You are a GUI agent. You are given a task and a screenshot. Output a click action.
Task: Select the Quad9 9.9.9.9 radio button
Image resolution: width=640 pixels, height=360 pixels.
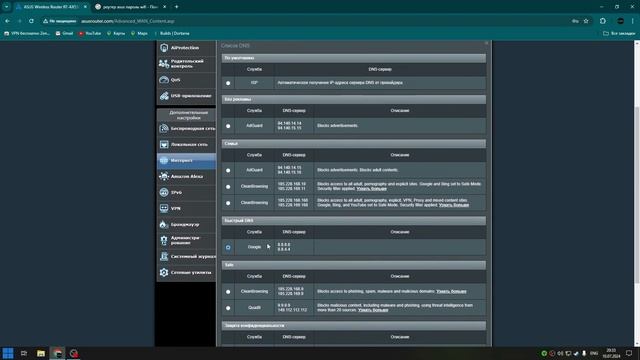point(228,308)
